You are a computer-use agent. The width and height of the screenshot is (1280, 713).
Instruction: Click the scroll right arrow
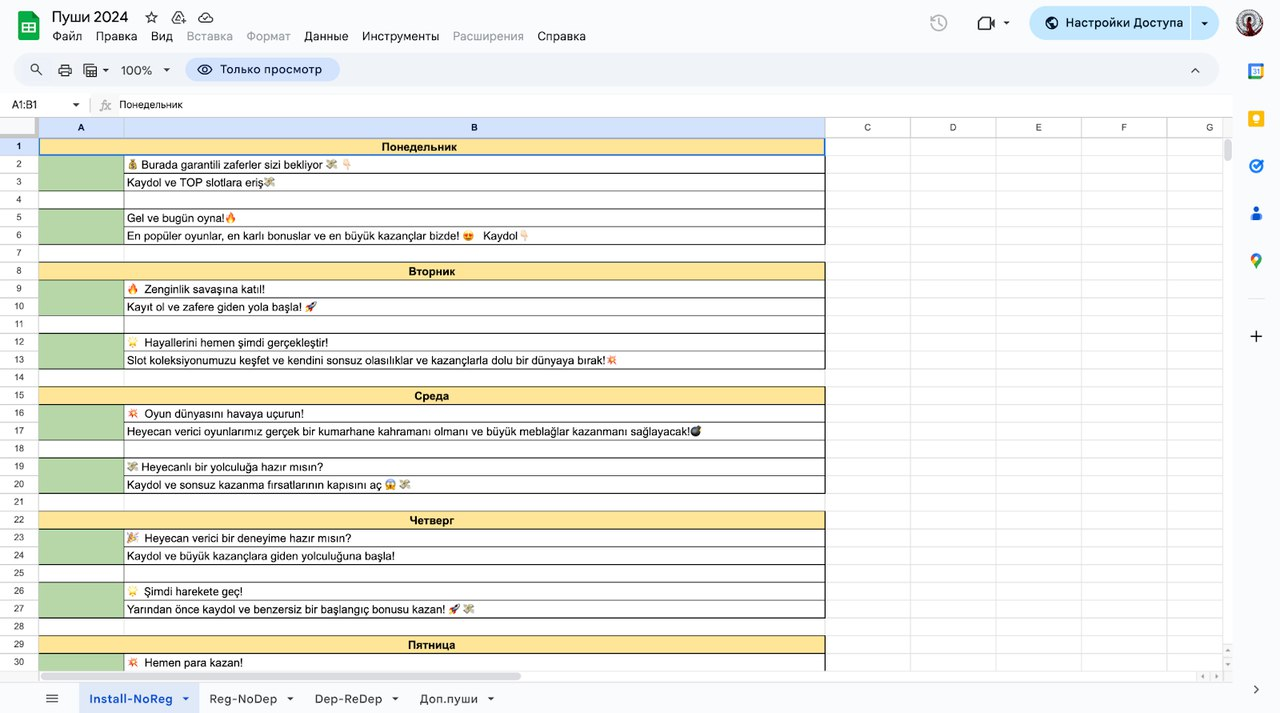click(x=1215, y=676)
